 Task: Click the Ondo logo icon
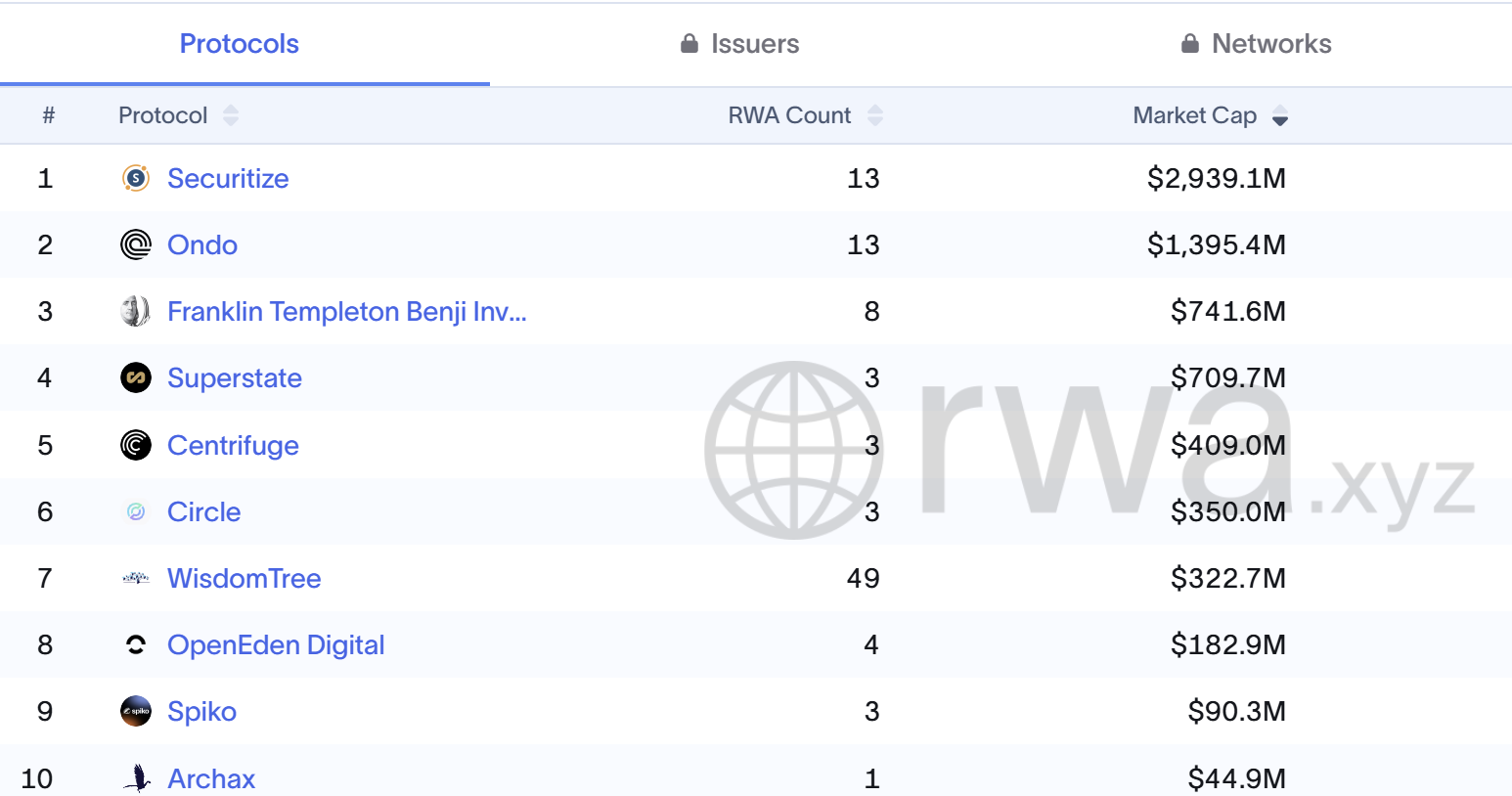pos(136,244)
